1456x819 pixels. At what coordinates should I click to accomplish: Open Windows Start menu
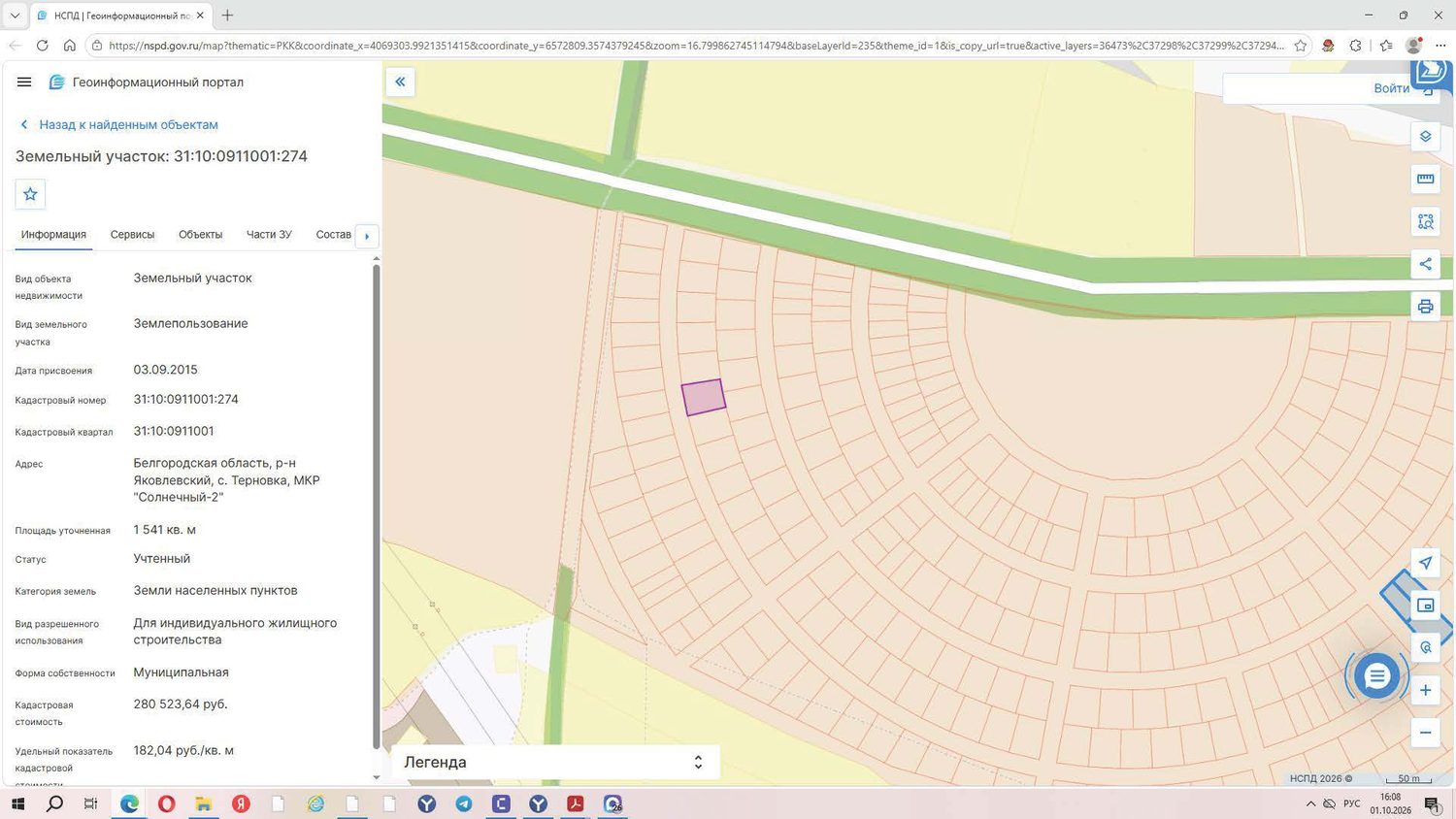[x=17, y=803]
